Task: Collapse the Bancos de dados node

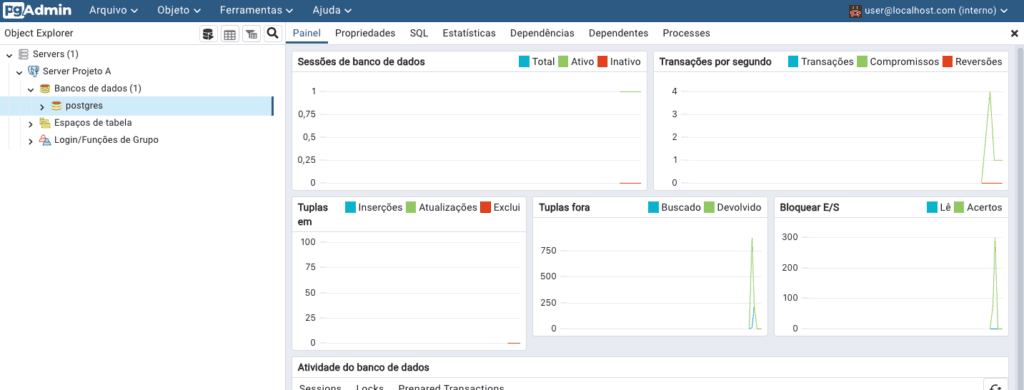Action: click(31, 89)
